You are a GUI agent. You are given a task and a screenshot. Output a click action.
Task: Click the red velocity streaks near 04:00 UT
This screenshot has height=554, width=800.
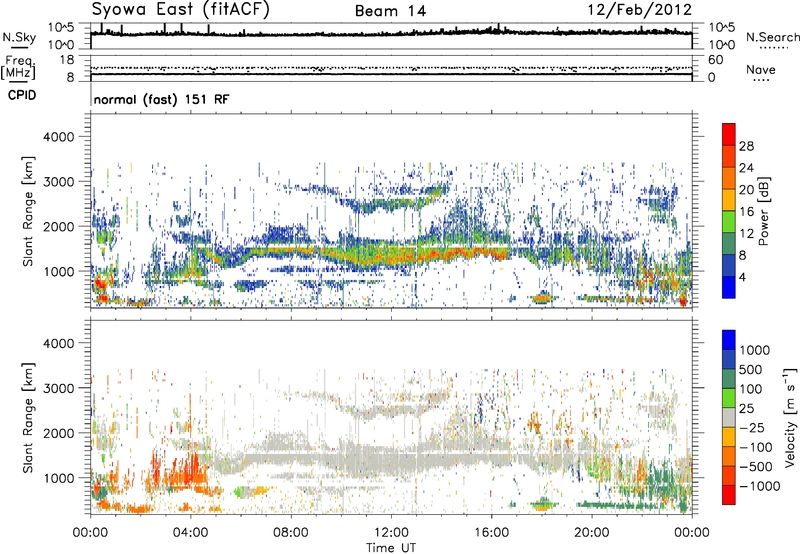click(x=189, y=472)
